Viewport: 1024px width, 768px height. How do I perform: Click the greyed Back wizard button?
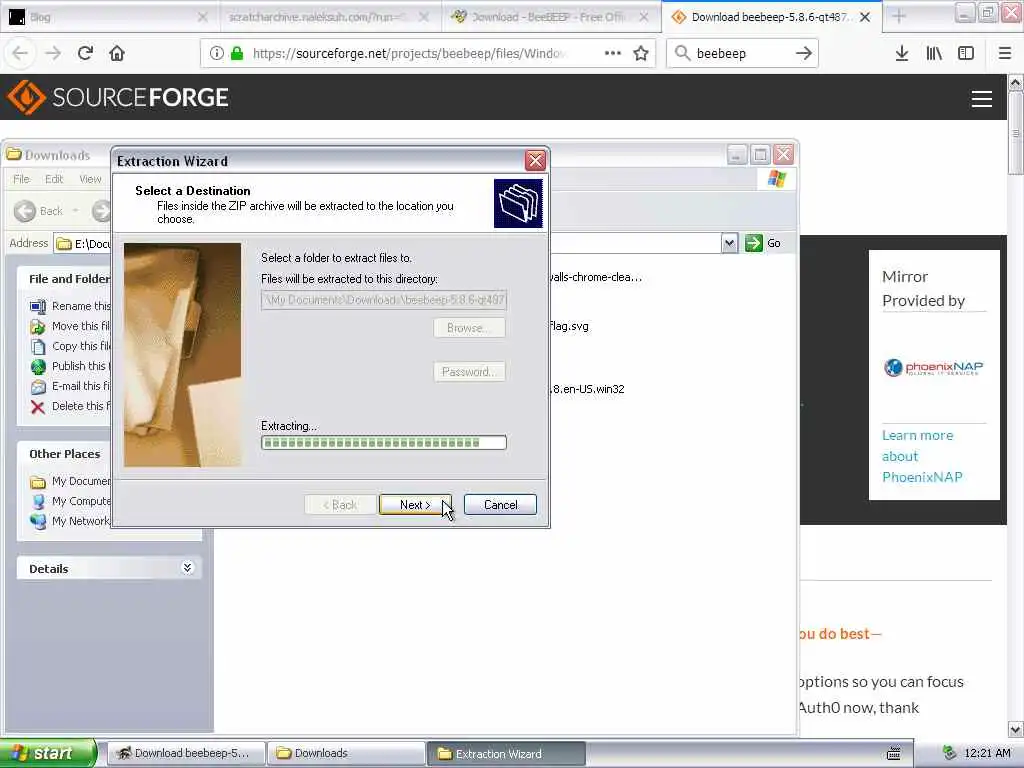coord(340,504)
